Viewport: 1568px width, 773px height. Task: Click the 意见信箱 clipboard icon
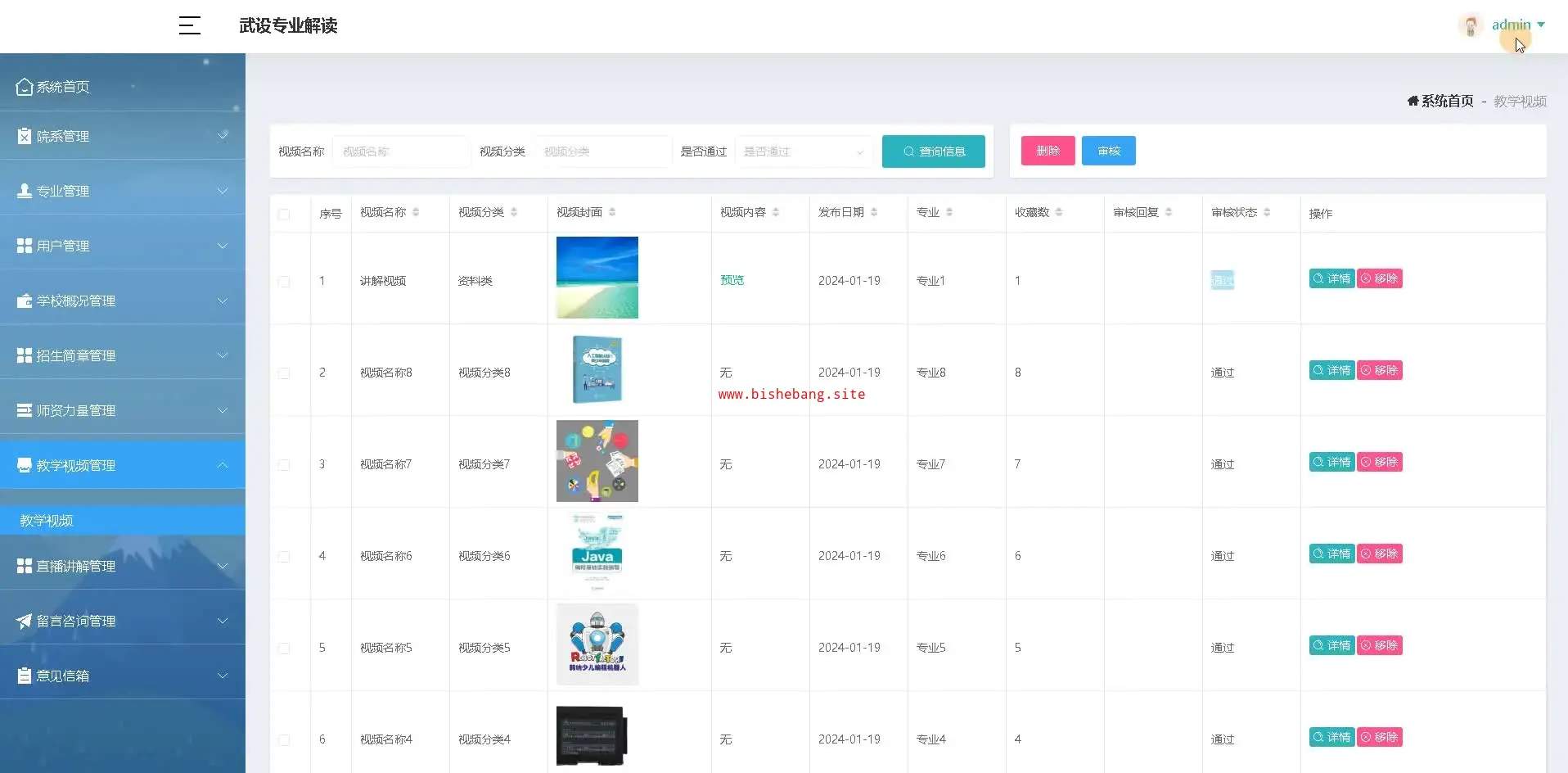[25, 676]
